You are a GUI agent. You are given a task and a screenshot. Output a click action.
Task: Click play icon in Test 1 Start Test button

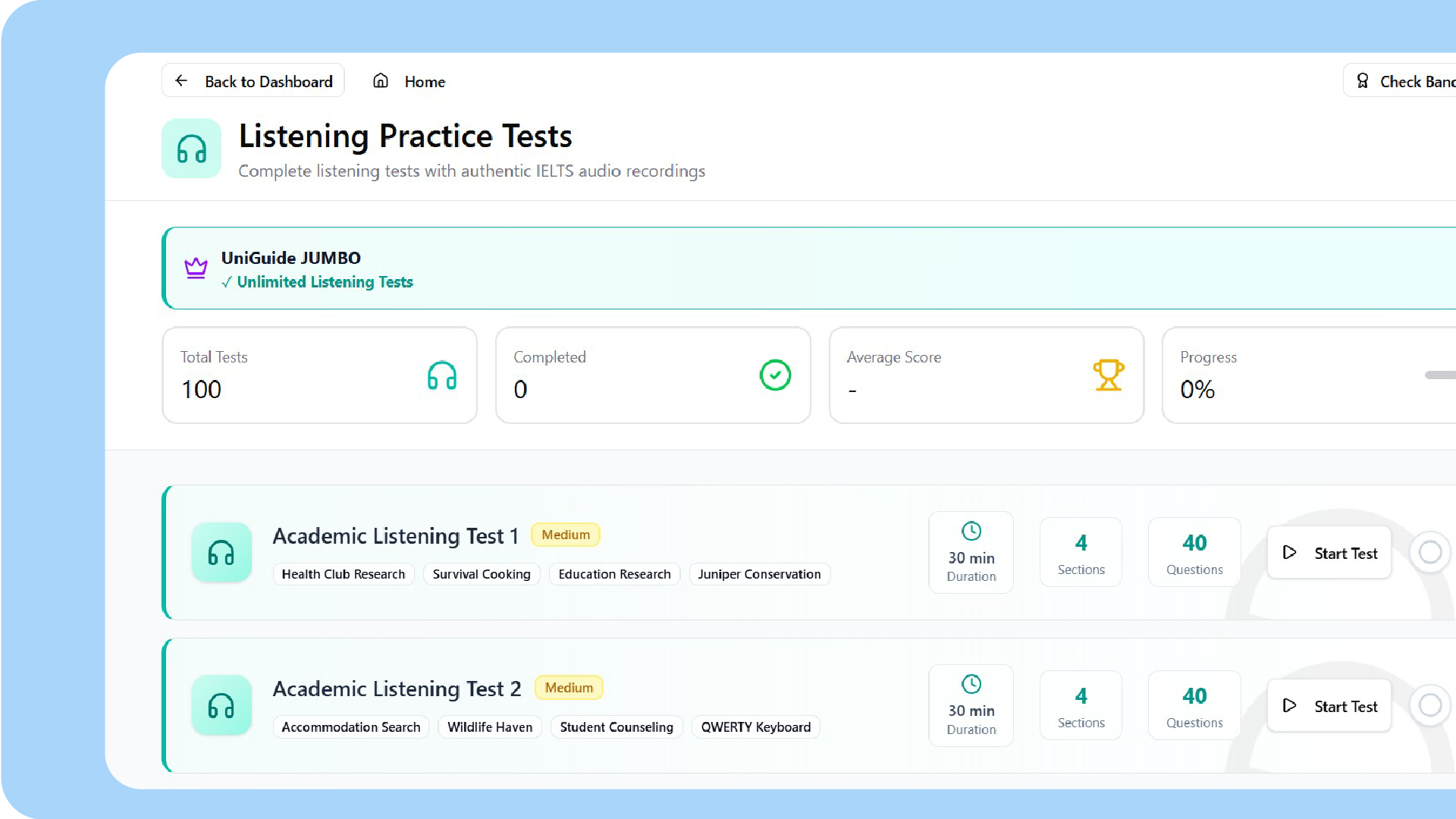coord(1289,553)
